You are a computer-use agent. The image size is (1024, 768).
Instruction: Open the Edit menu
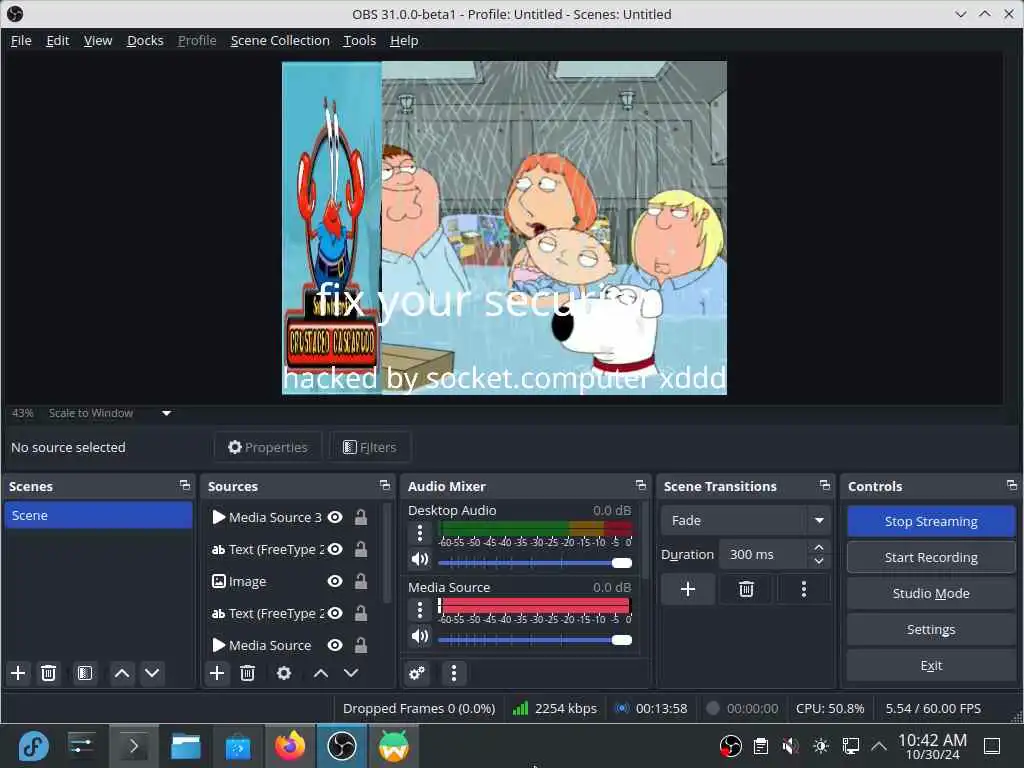click(57, 40)
